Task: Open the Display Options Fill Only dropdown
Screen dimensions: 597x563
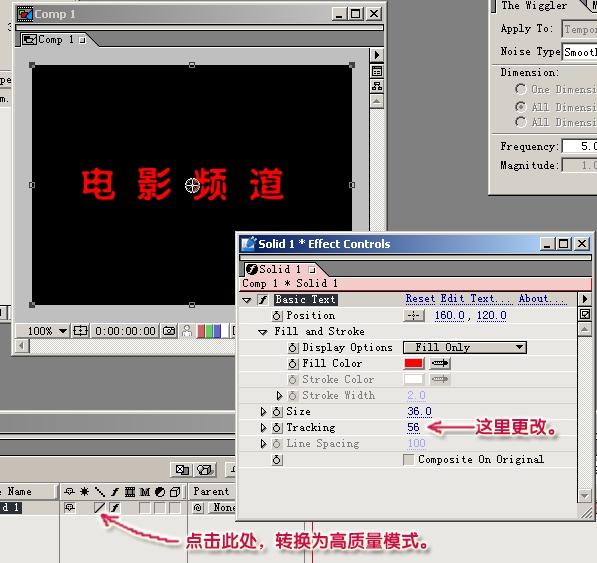Action: coord(465,347)
